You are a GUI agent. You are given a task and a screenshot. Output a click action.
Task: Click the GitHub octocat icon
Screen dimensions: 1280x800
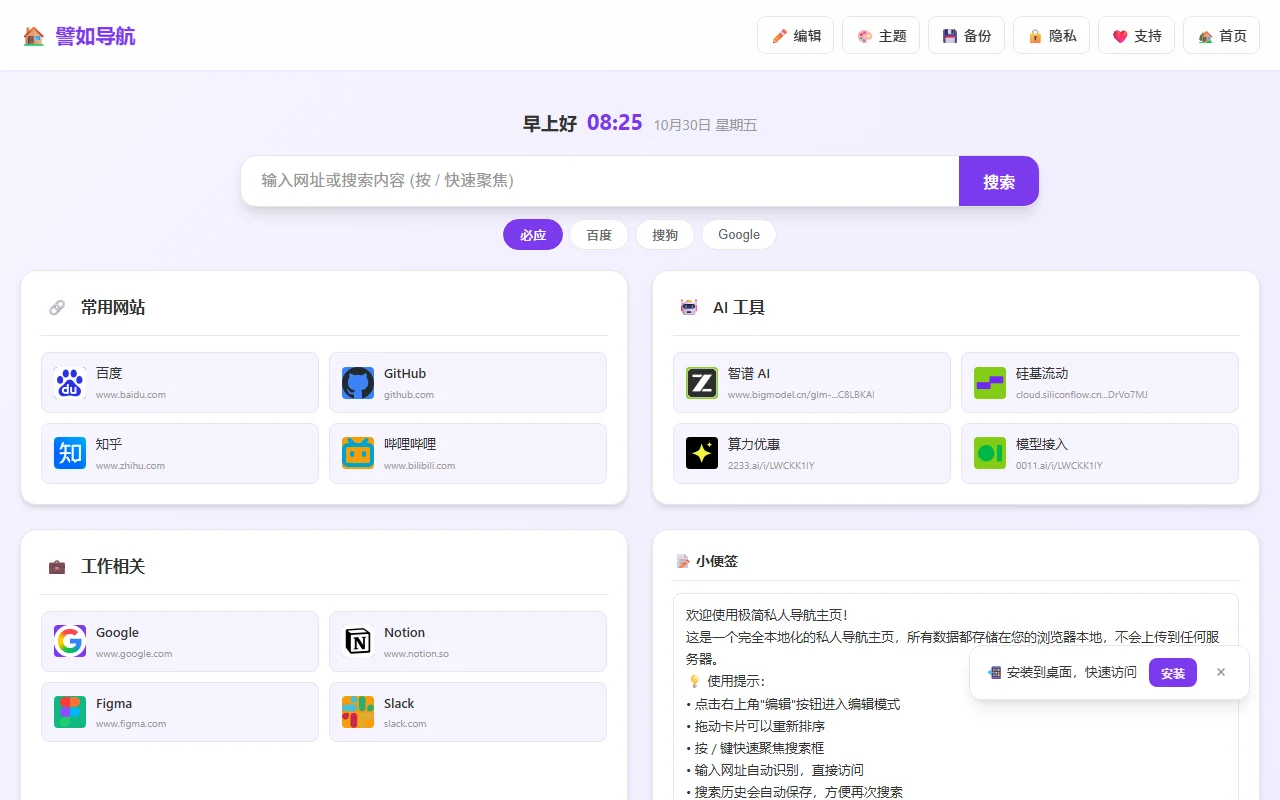[358, 382]
